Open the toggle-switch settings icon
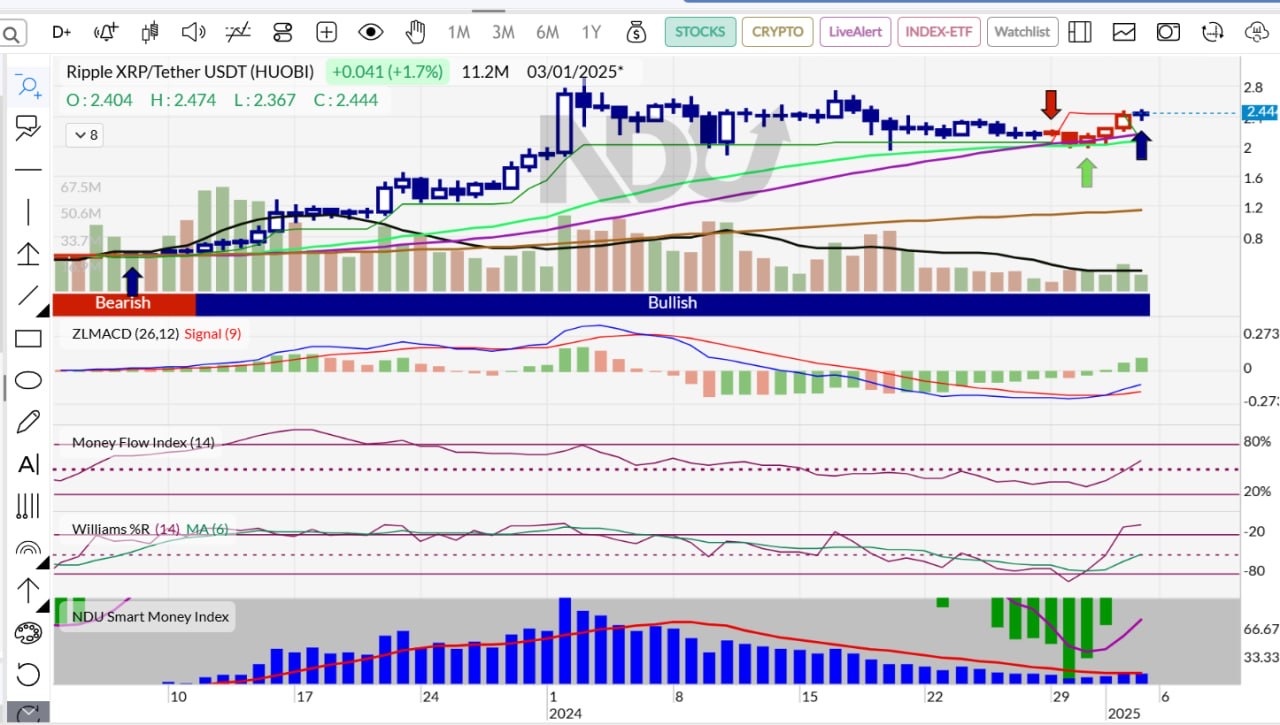The width and height of the screenshot is (1280, 725). [282, 32]
